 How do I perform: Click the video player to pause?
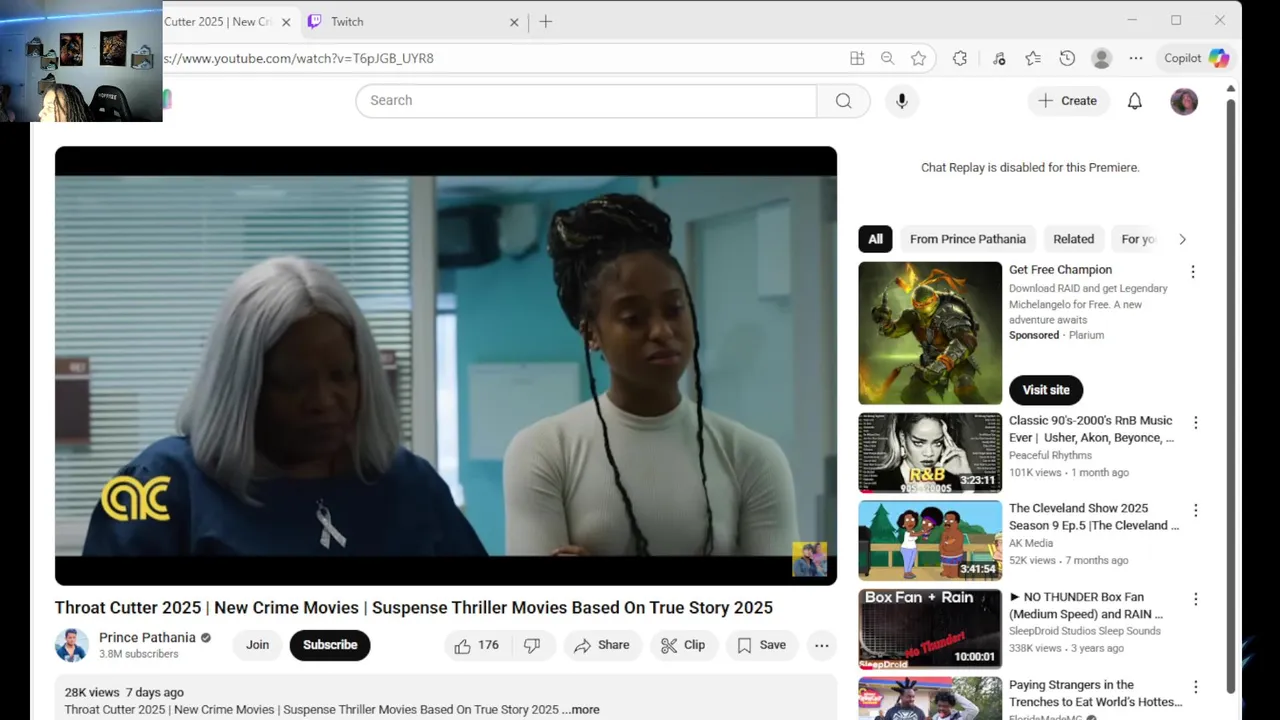446,365
